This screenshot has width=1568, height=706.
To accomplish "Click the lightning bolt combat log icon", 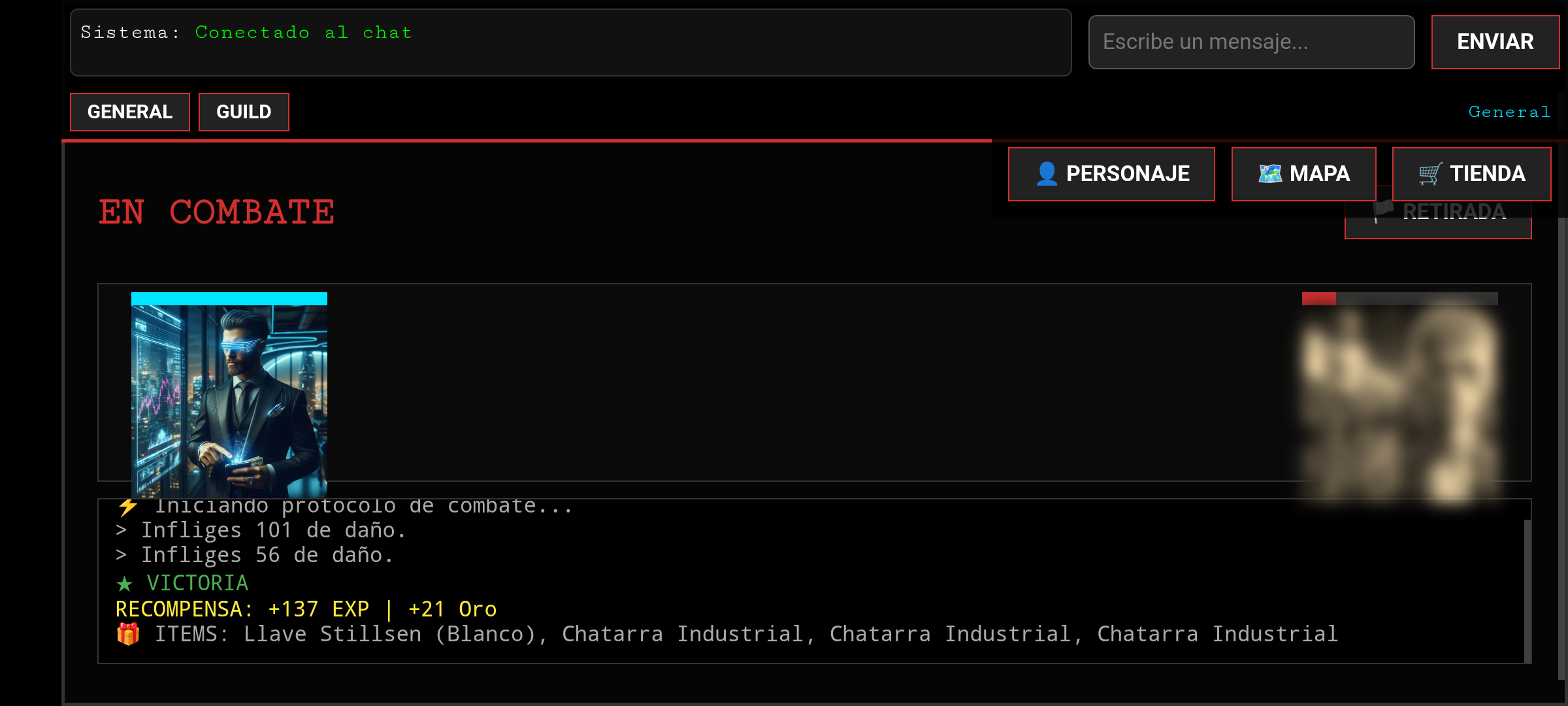I will tap(127, 507).
